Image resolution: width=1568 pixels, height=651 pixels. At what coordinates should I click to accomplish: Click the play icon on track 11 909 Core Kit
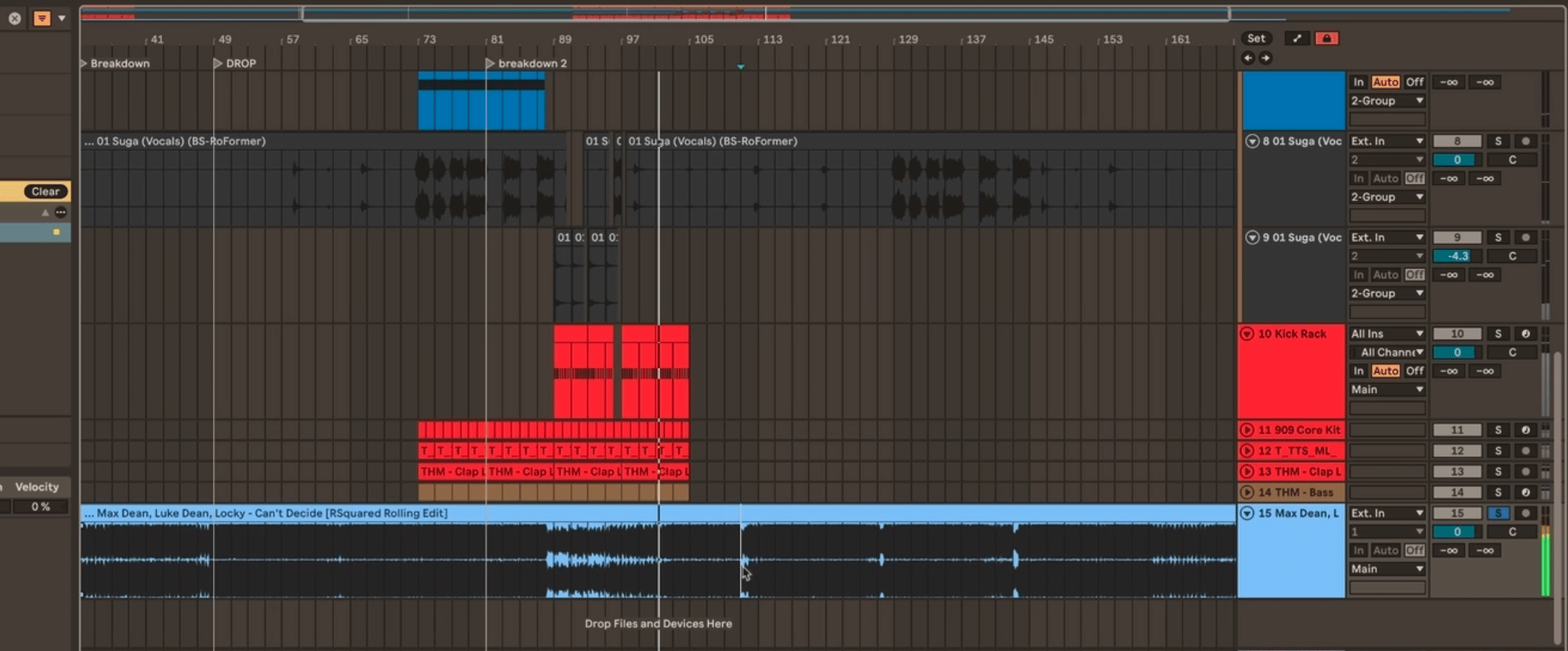coord(1249,430)
